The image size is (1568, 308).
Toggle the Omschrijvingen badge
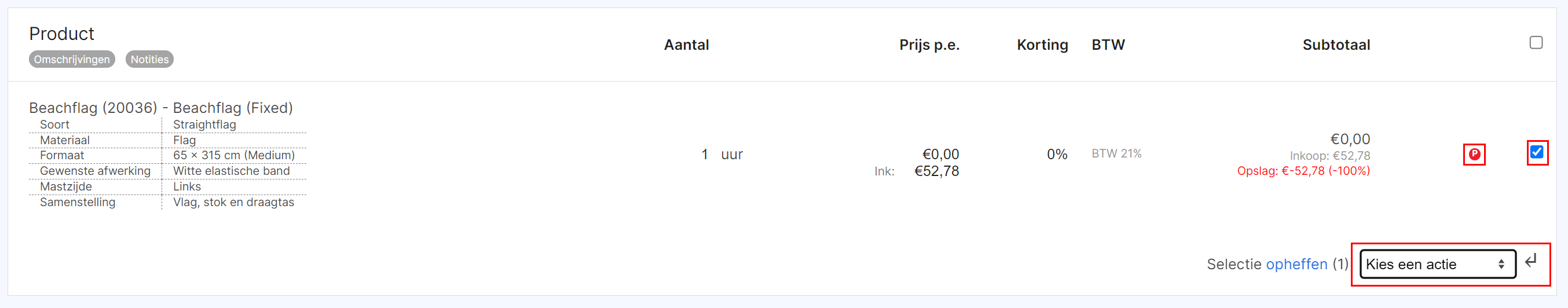[72, 59]
